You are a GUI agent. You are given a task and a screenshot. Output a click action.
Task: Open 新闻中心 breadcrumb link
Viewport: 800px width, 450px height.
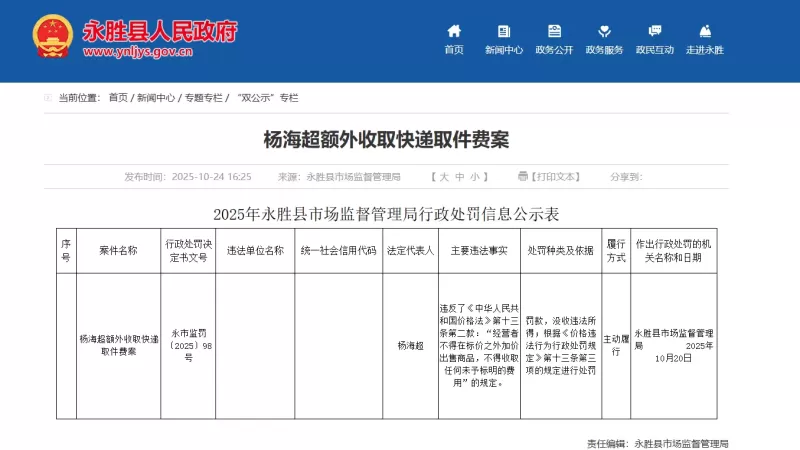click(x=156, y=98)
